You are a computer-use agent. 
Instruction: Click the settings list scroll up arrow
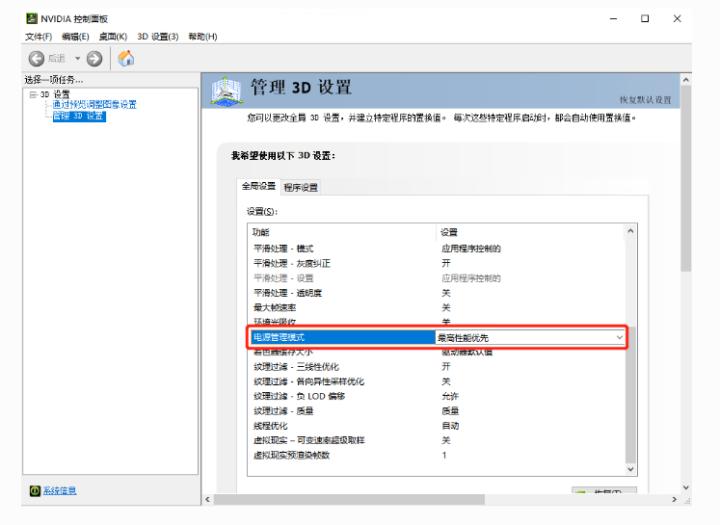tap(630, 231)
